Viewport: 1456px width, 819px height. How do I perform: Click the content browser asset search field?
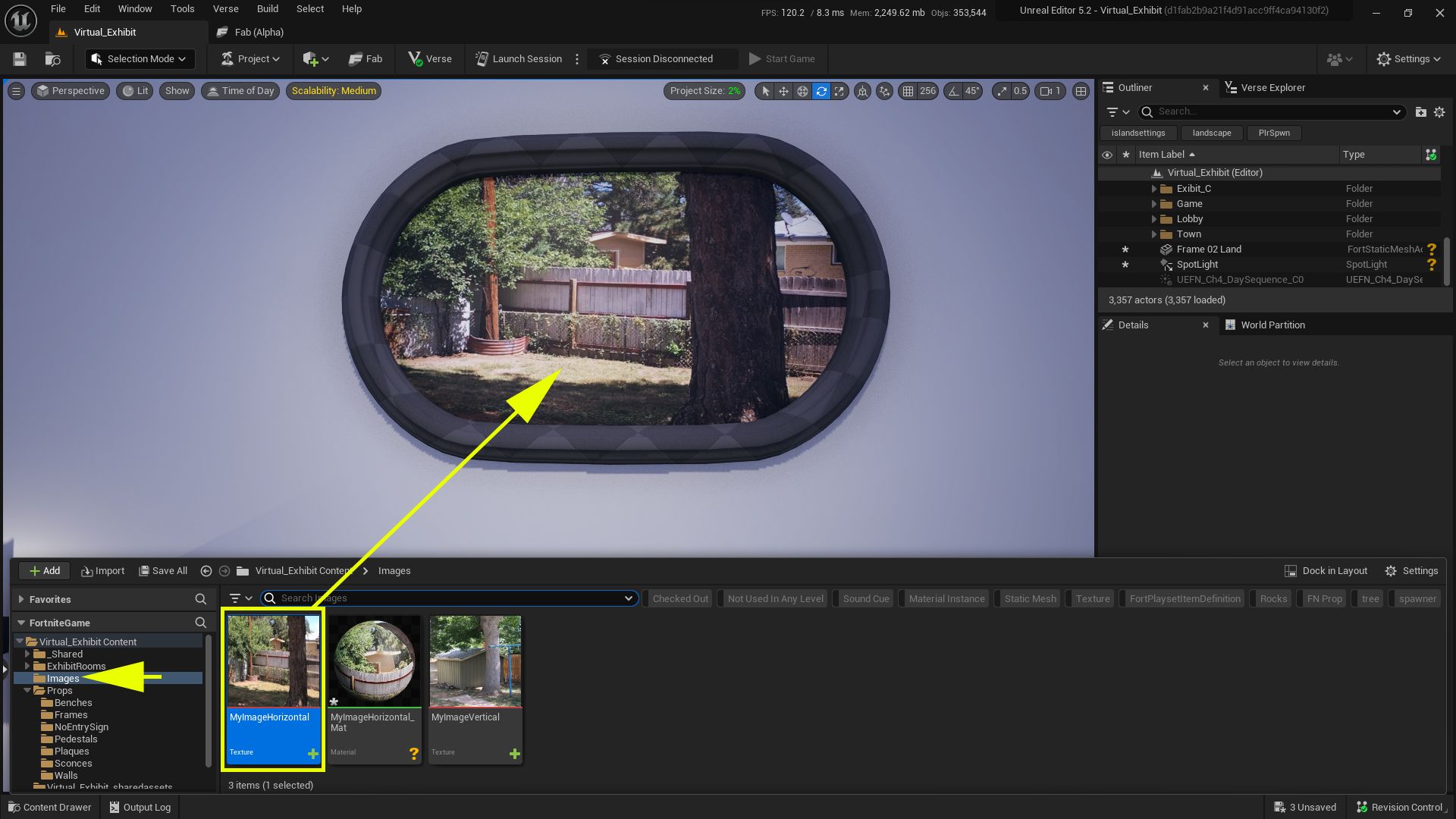click(x=449, y=598)
